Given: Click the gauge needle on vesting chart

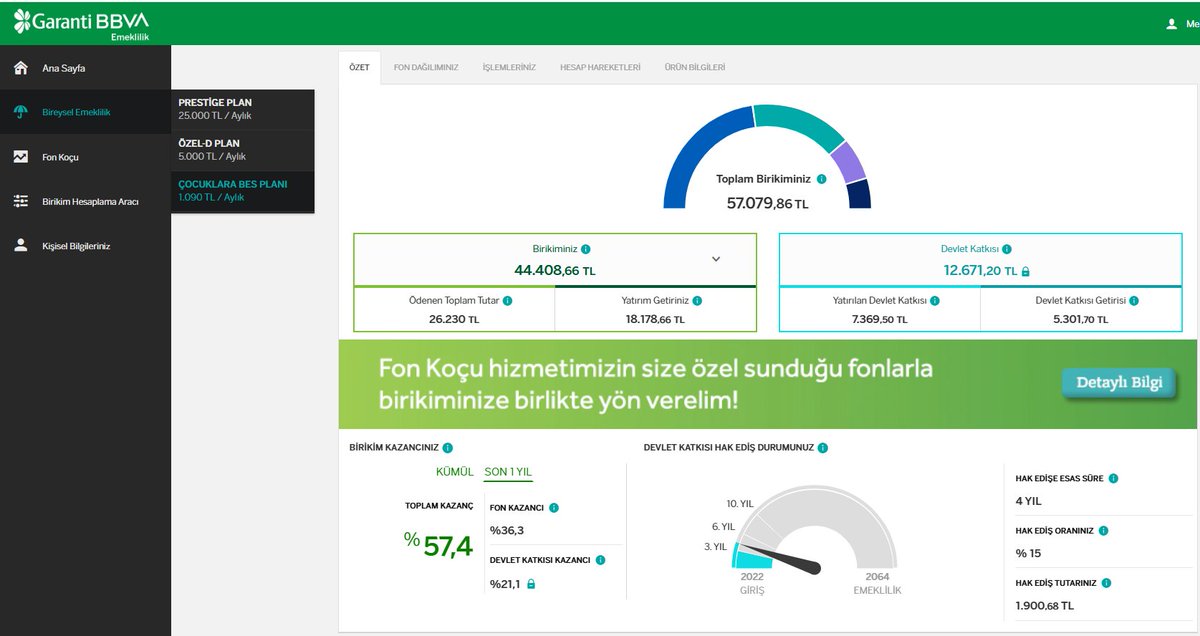Looking at the screenshot, I should (784, 559).
